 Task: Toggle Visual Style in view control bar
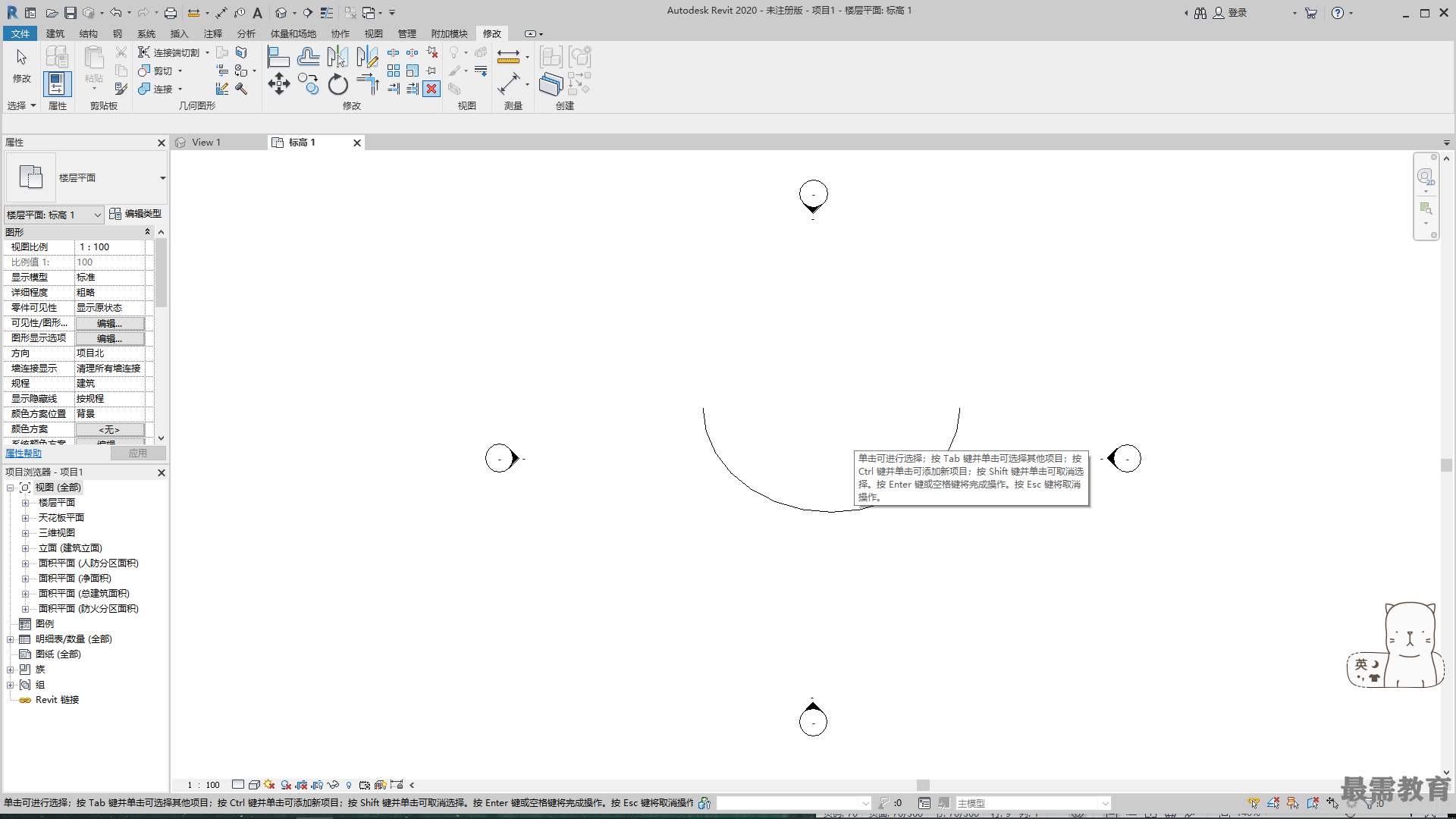255,785
